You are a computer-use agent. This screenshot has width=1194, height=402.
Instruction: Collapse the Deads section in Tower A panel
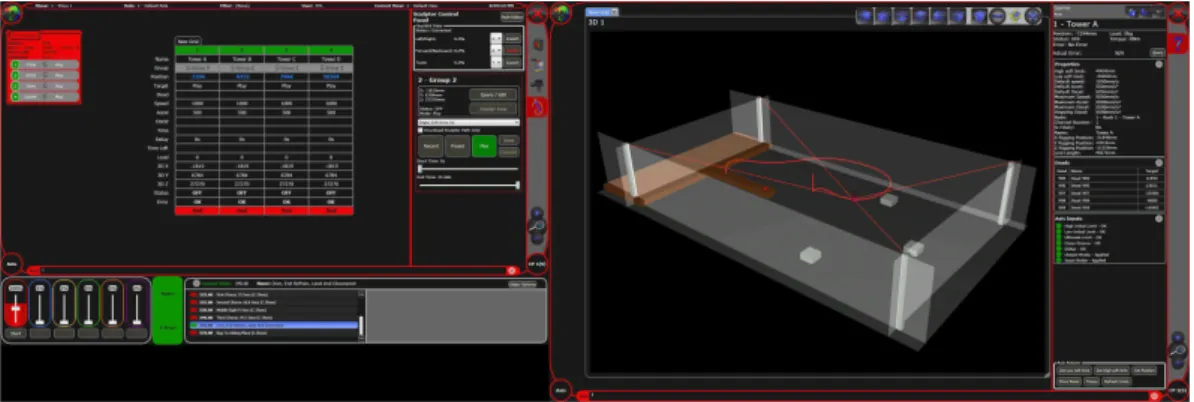(x=1159, y=162)
